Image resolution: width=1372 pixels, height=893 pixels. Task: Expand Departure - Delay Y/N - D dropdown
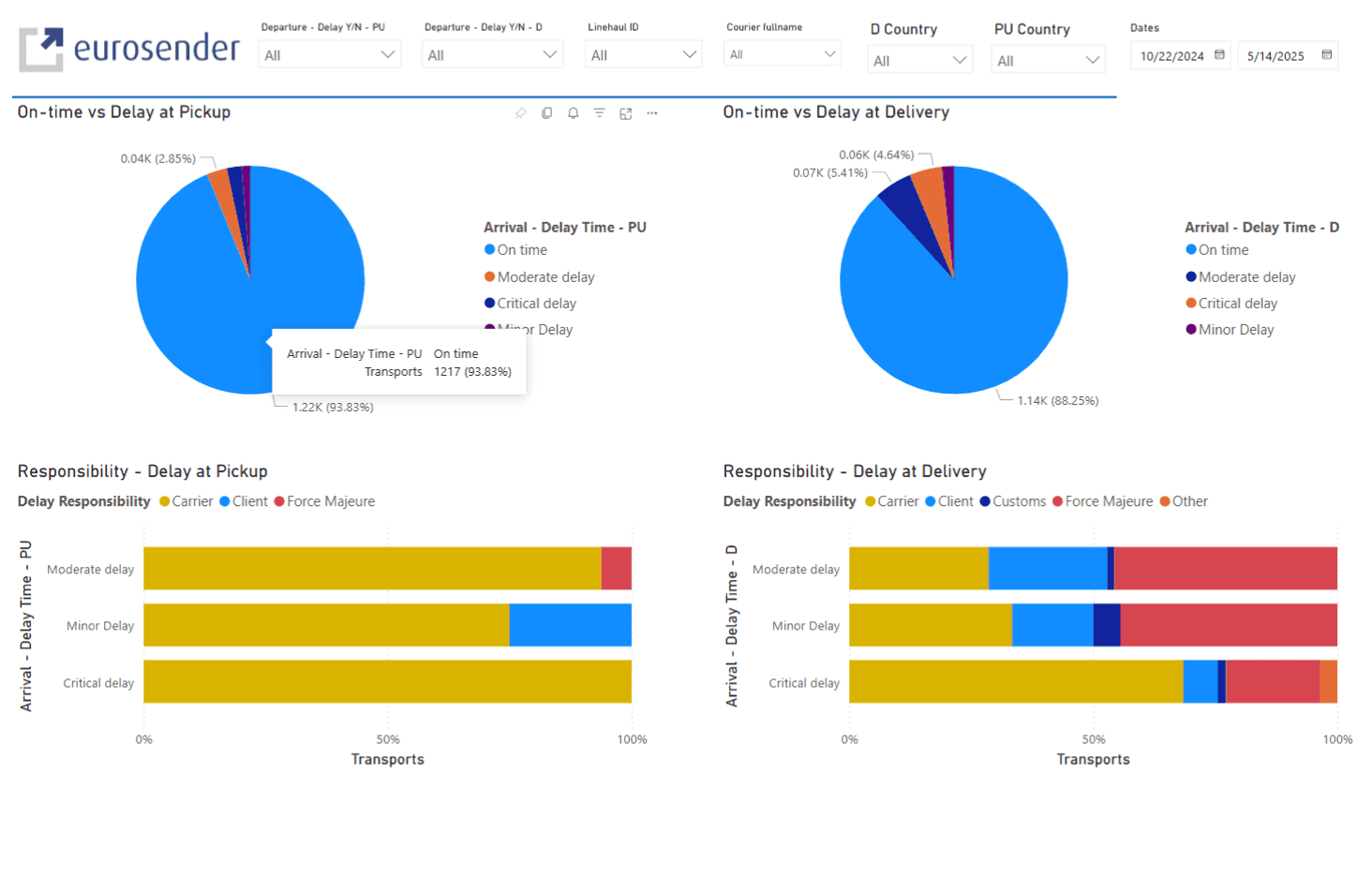(x=493, y=54)
